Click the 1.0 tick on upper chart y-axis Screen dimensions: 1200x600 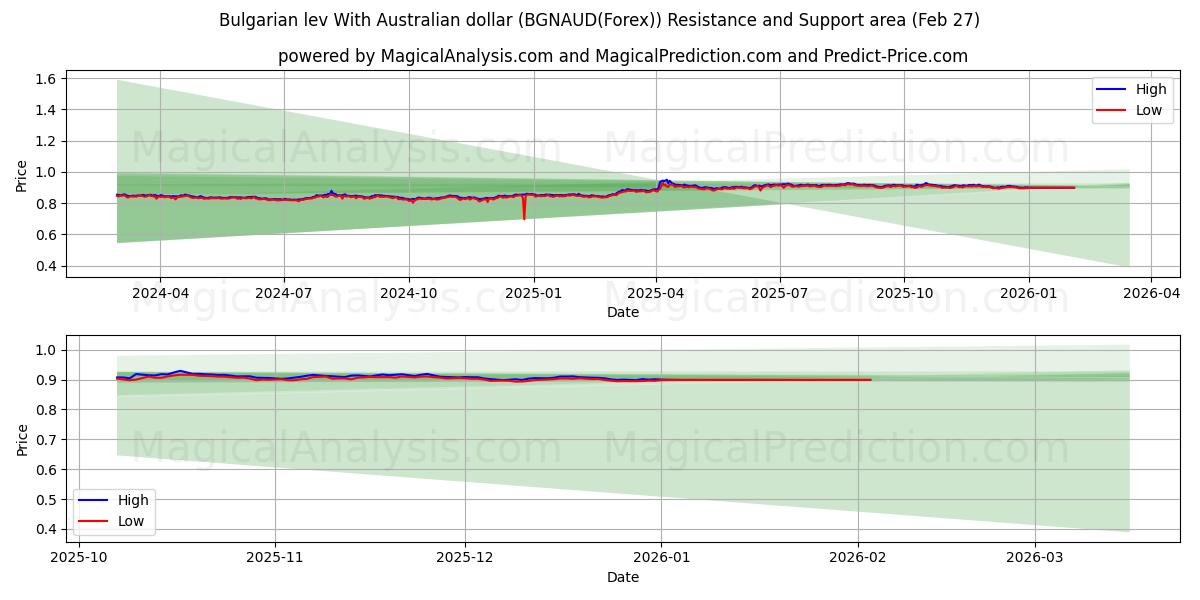pyautogui.click(x=47, y=172)
